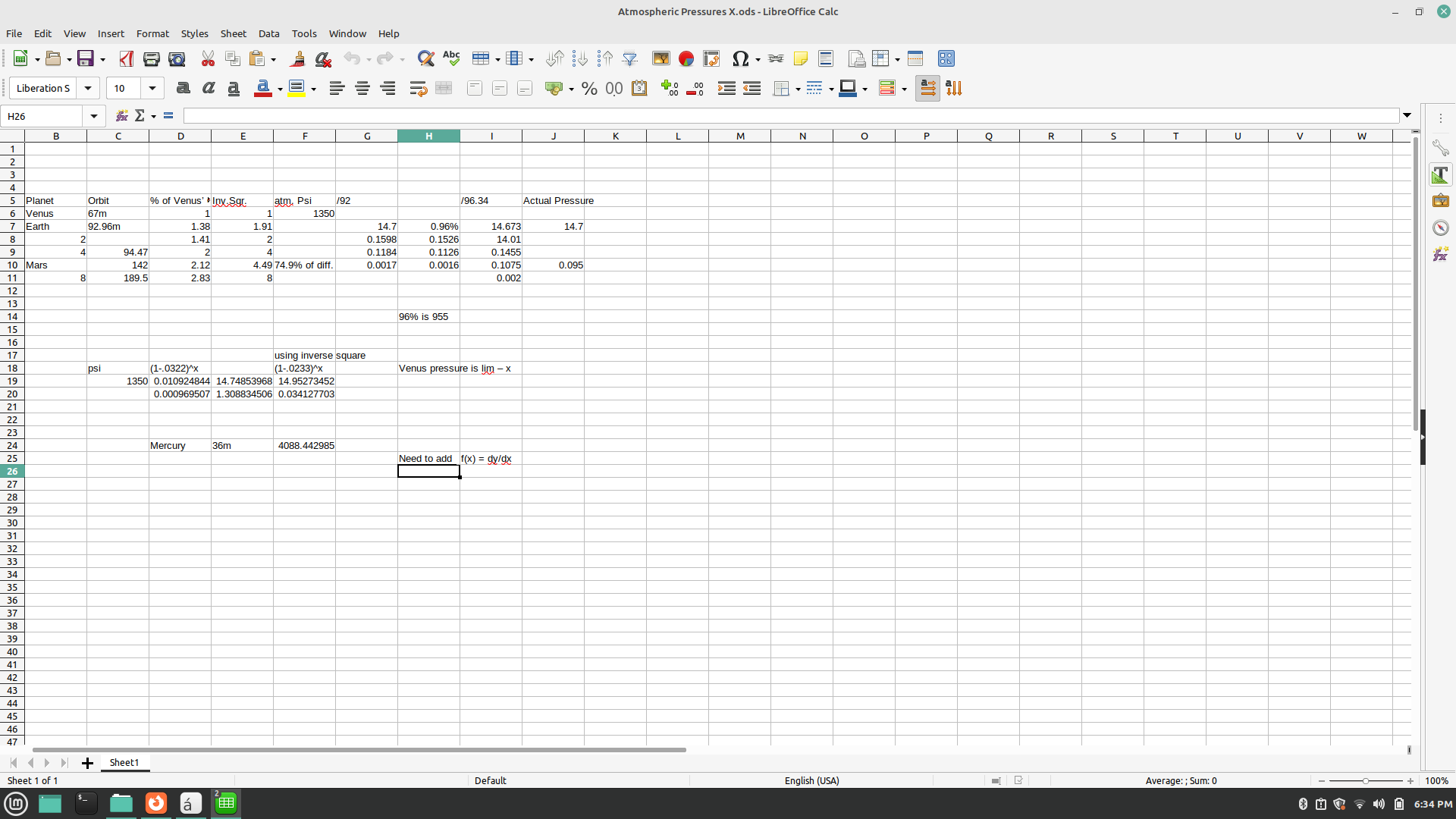Open the Format menu

click(152, 33)
